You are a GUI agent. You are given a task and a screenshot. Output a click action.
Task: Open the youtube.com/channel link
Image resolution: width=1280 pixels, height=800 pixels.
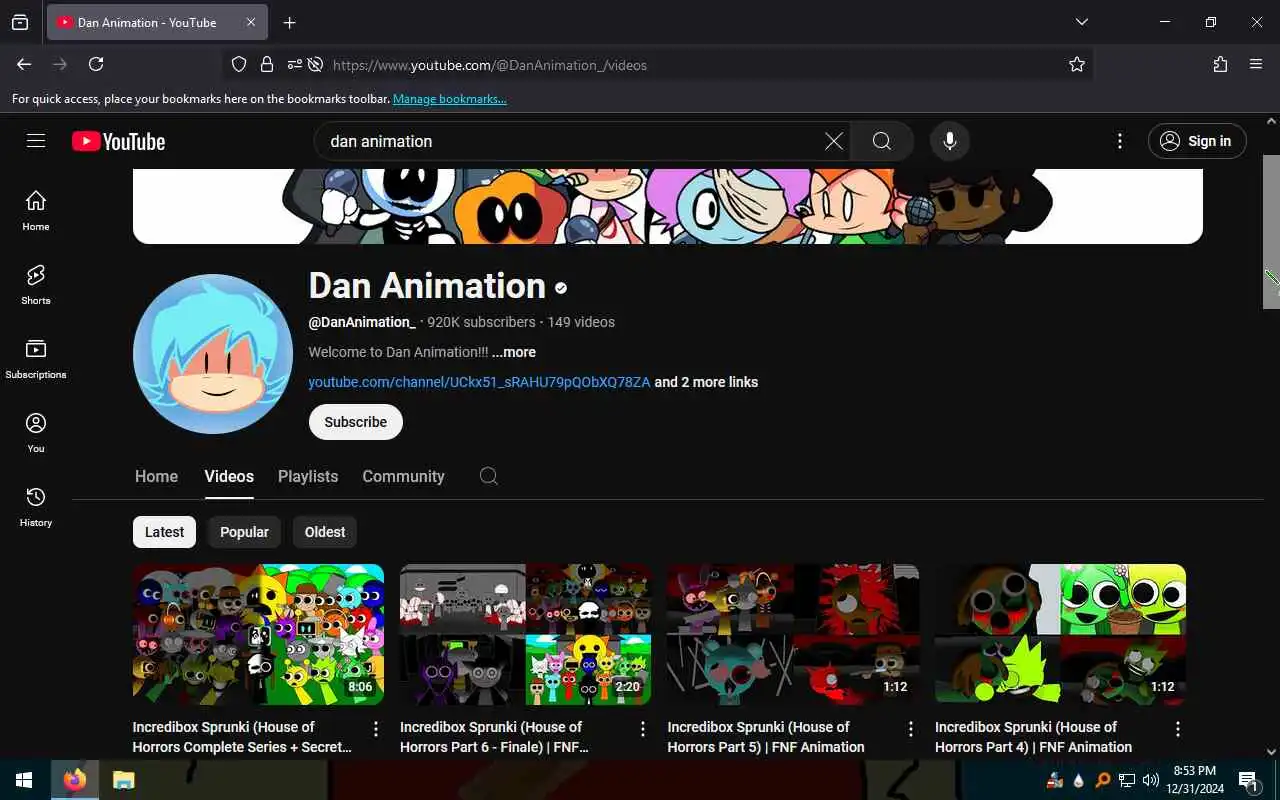(x=479, y=382)
